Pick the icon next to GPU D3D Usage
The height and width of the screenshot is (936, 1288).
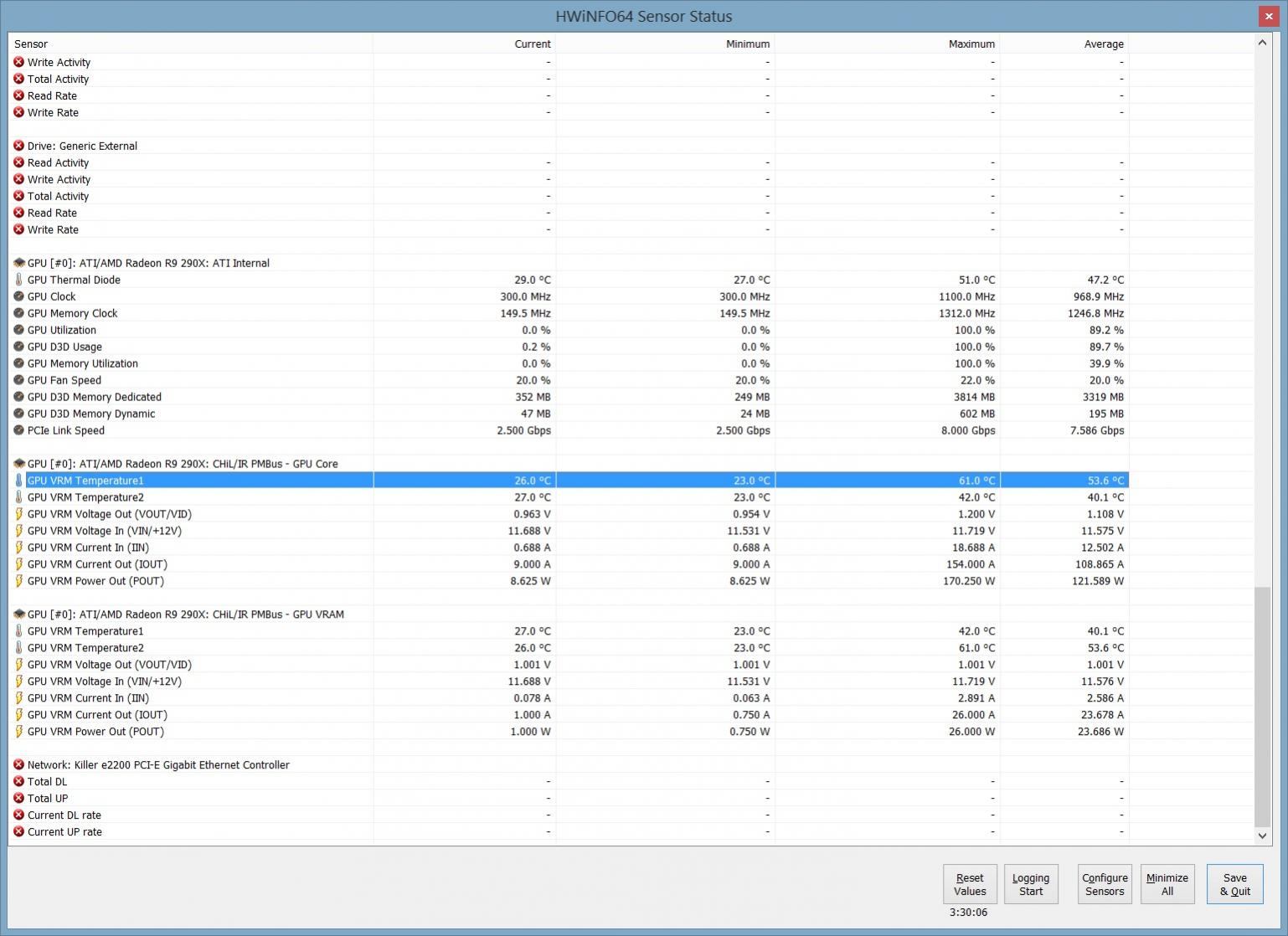(18, 347)
